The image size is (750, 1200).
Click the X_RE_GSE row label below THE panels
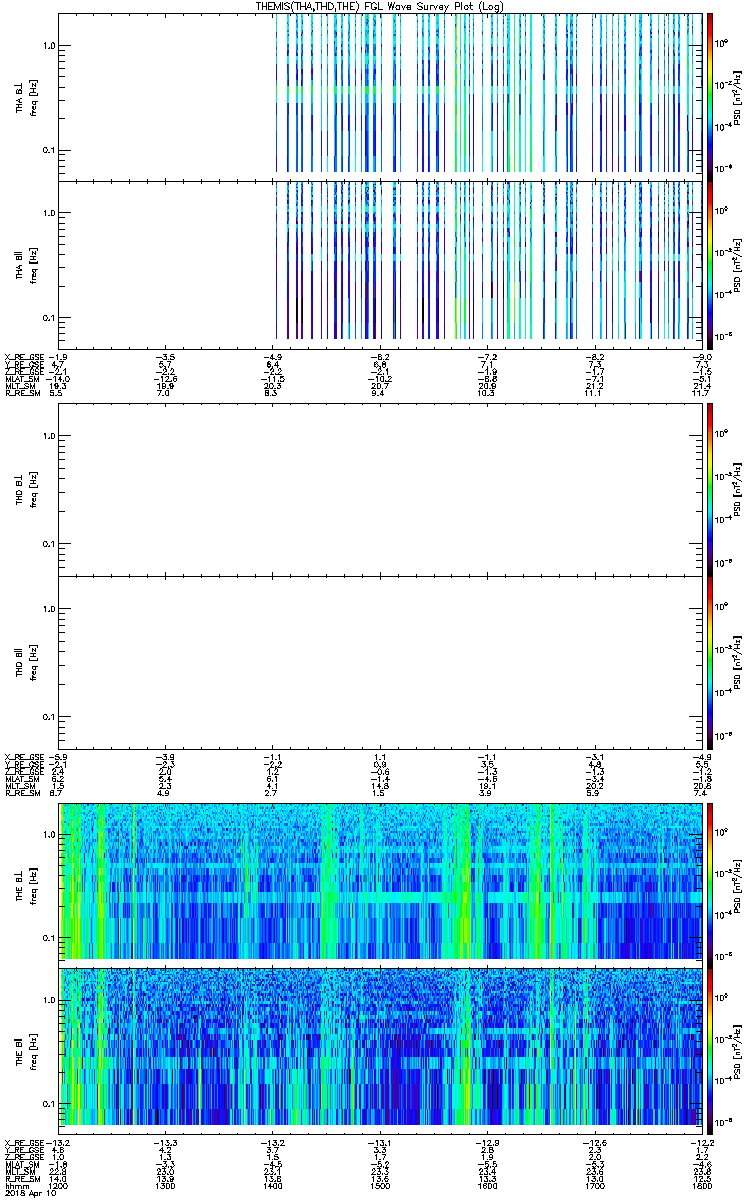point(23,1142)
